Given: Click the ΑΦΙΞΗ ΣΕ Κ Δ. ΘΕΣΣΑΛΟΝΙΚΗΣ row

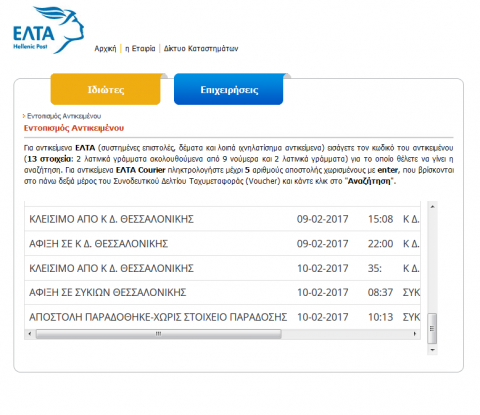Looking at the screenshot, I should pos(222,244).
